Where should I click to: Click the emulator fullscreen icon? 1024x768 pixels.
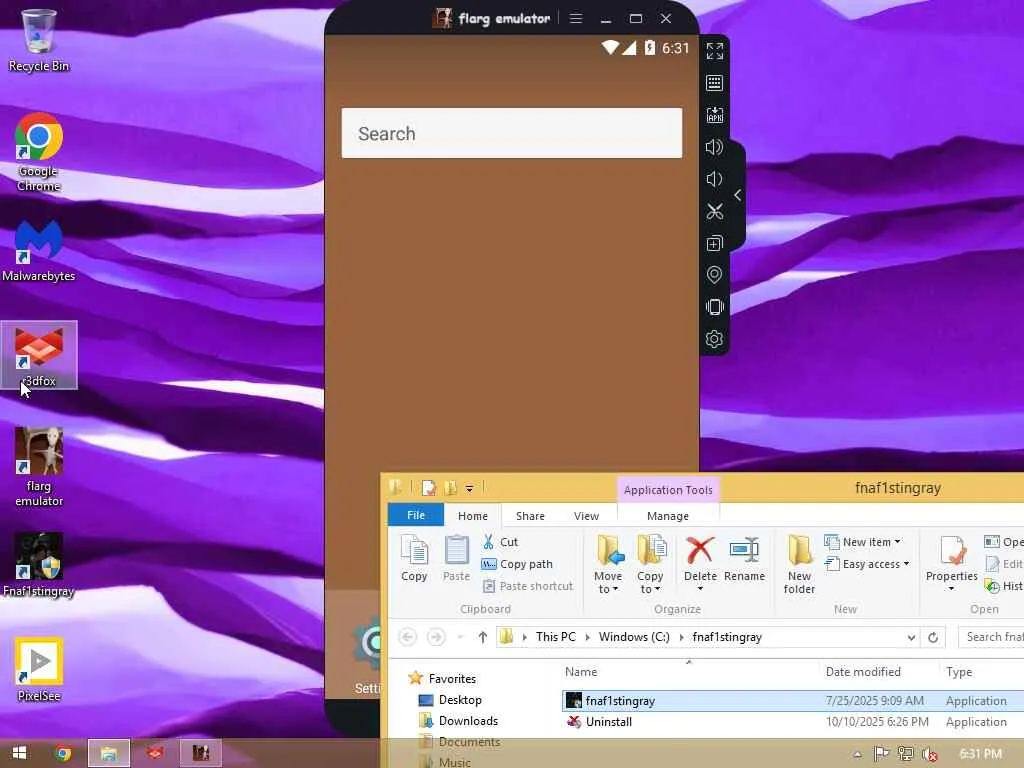pyautogui.click(x=714, y=51)
